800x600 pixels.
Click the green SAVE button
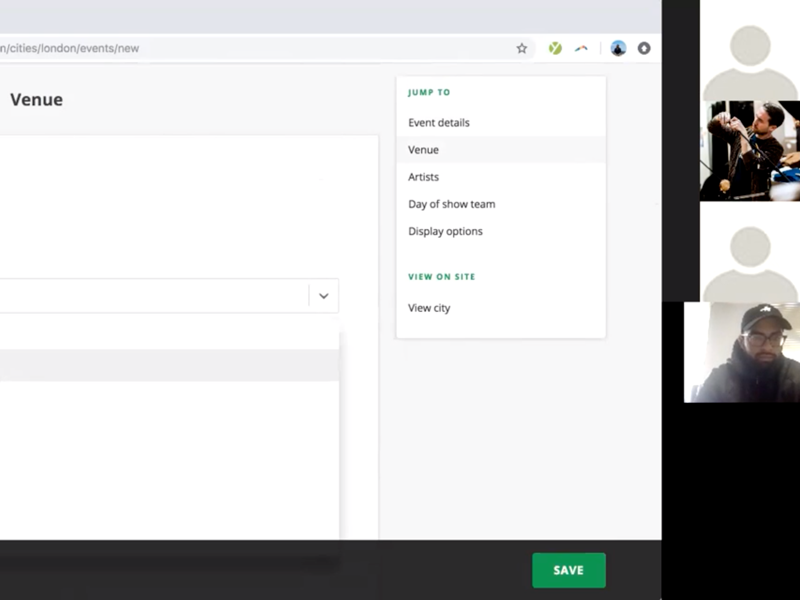569,570
